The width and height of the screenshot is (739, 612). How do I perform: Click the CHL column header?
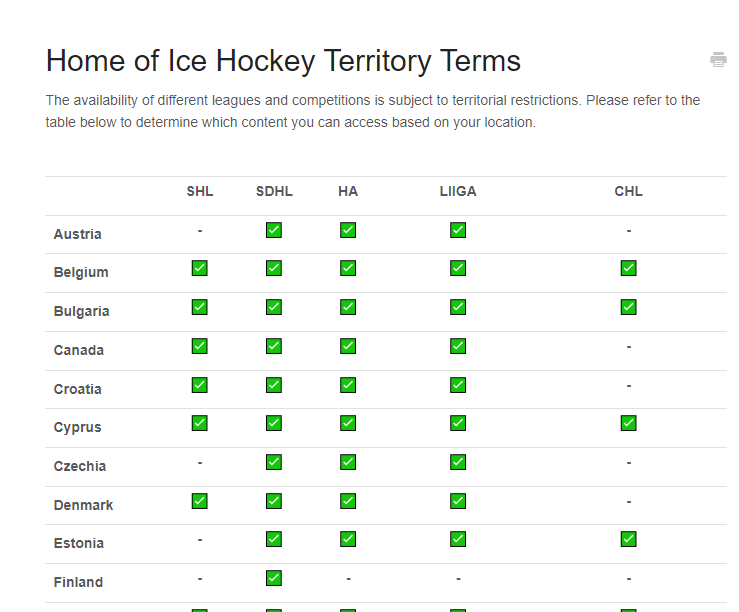[628, 191]
